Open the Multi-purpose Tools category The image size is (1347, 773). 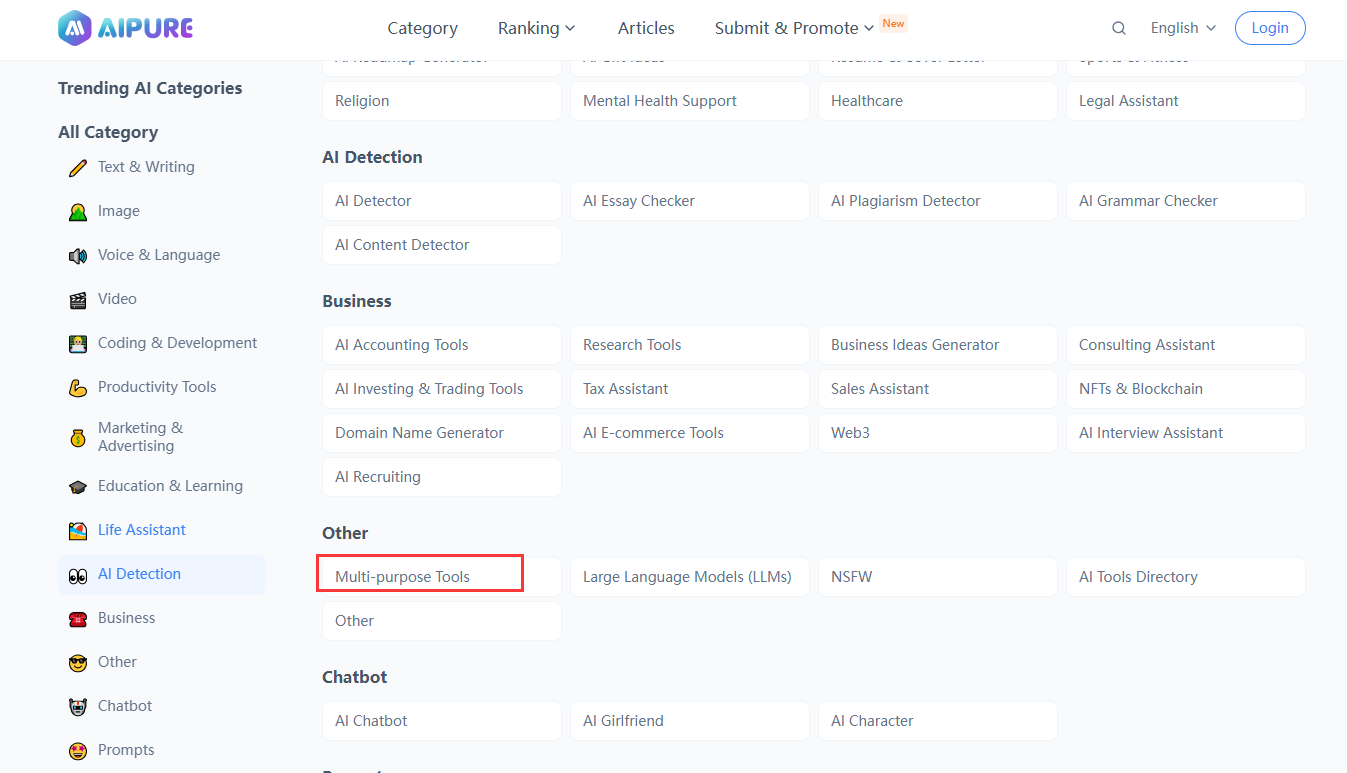[x=441, y=577]
